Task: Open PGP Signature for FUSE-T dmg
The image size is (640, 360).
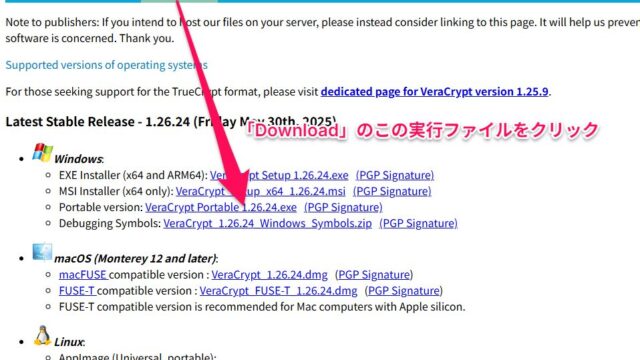Action: (404, 291)
